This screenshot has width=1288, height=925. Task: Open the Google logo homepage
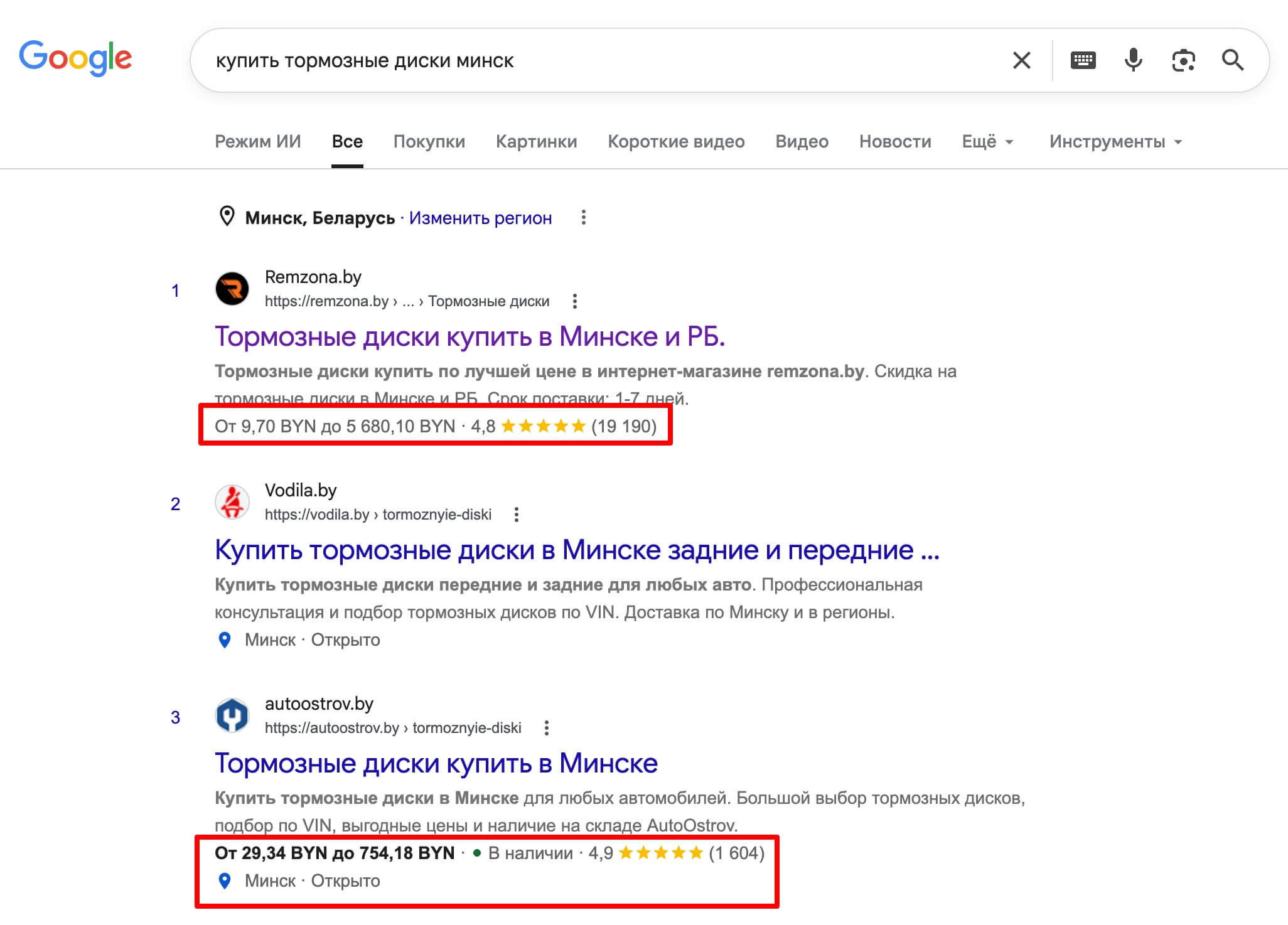point(75,58)
